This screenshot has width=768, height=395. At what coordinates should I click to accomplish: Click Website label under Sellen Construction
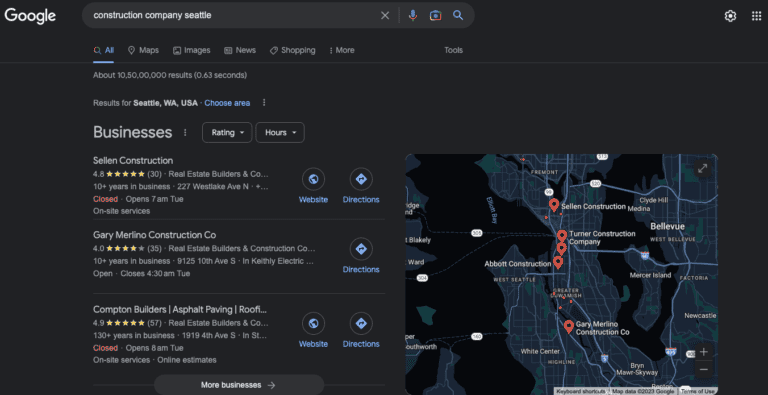313,199
